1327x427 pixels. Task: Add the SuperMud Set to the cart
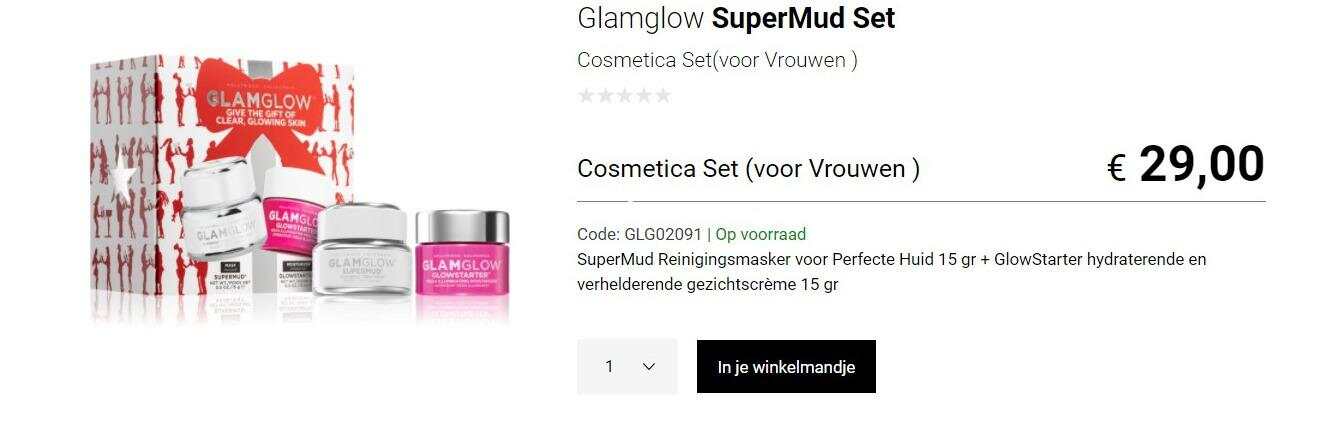tap(786, 367)
